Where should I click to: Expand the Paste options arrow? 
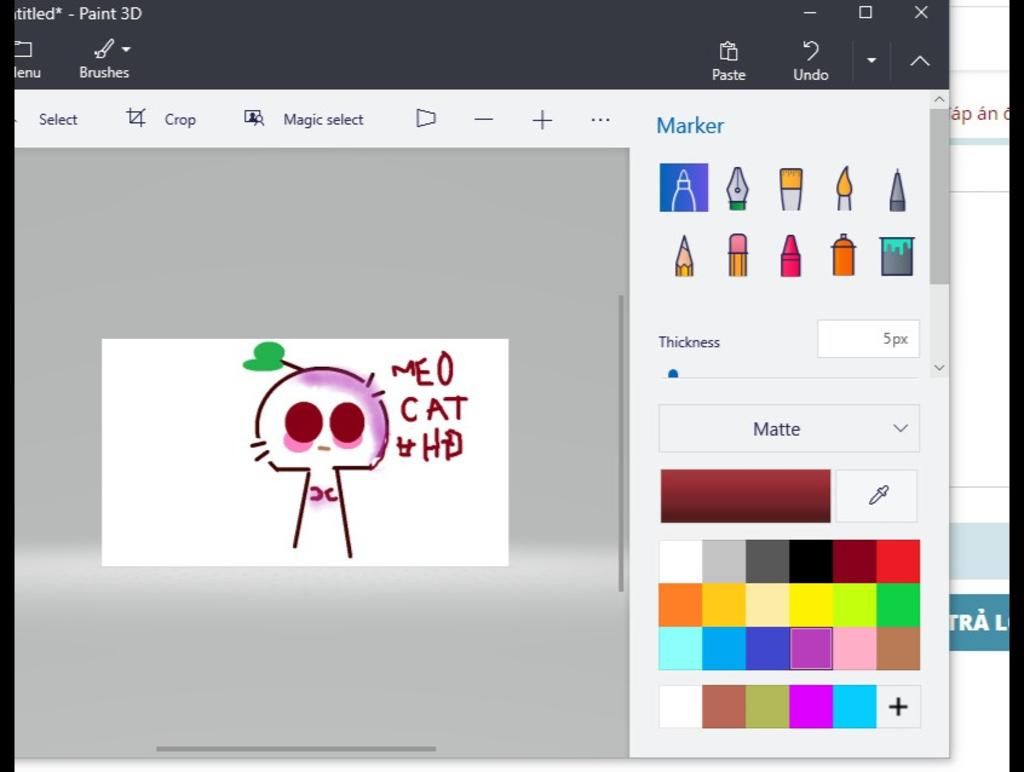point(871,61)
